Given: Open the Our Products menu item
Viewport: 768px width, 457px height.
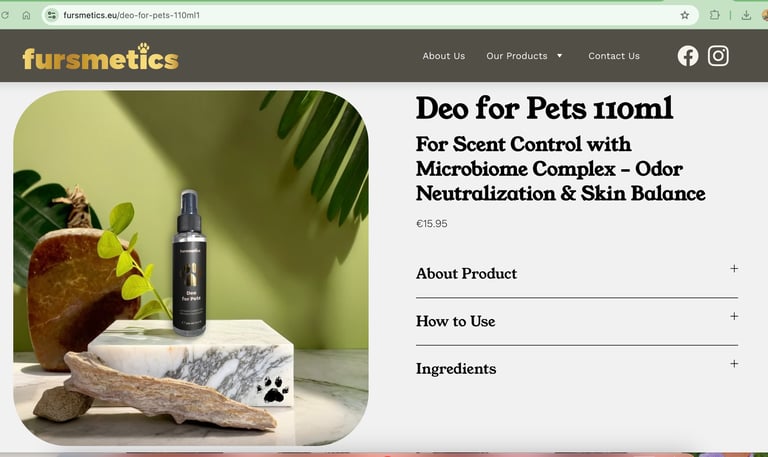Looking at the screenshot, I should (517, 56).
